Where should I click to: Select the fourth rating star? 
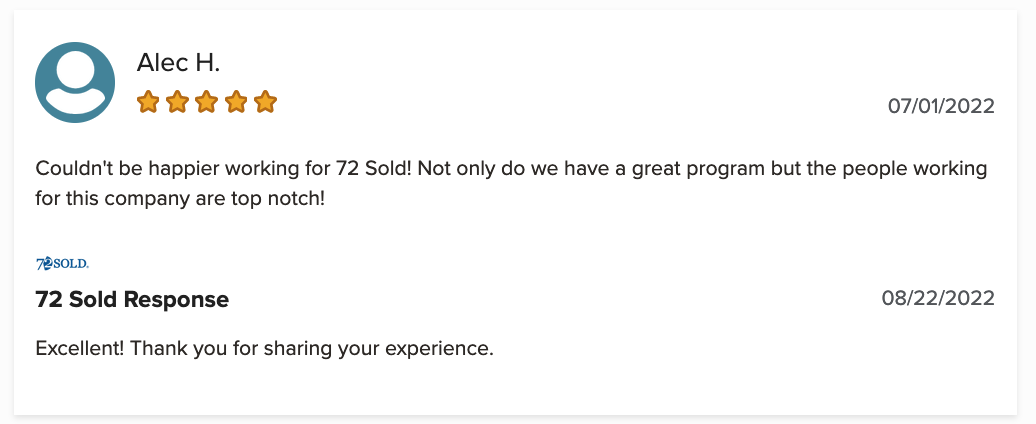point(236,102)
